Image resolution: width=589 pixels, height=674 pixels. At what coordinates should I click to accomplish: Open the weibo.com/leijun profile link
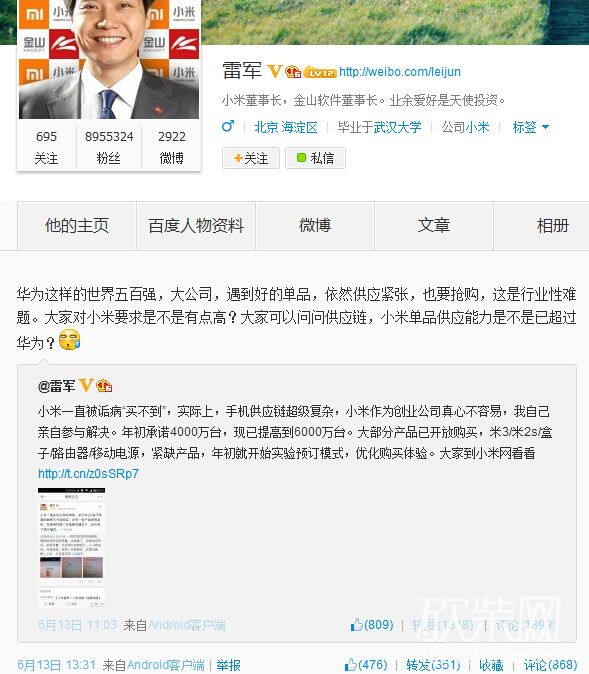click(x=400, y=71)
